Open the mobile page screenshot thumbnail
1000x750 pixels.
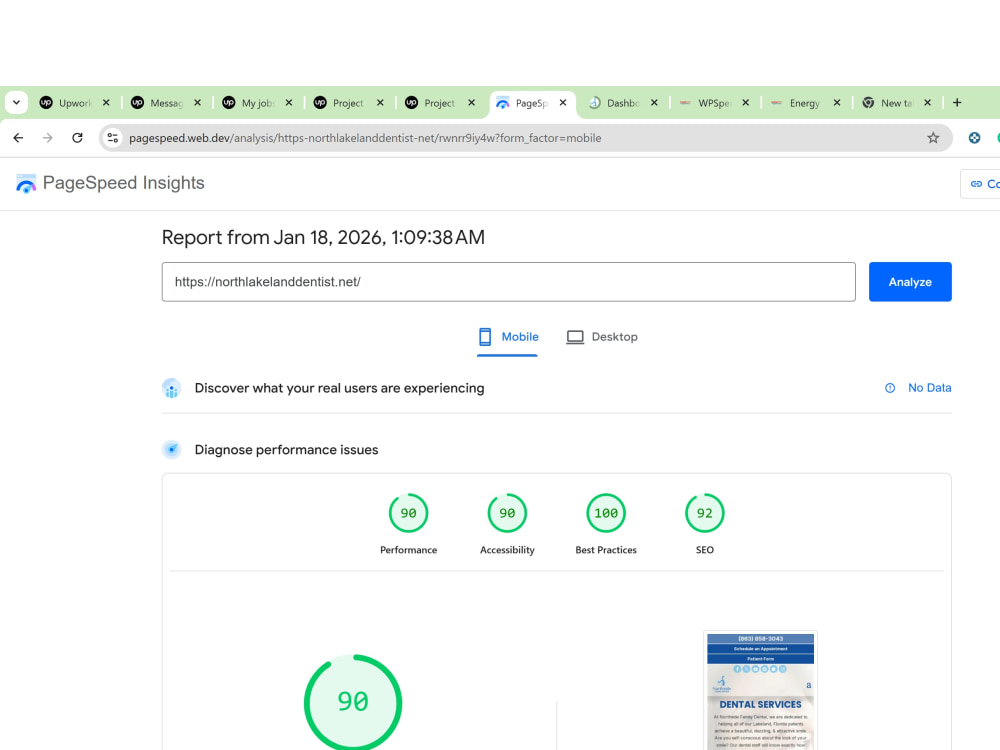(760, 691)
